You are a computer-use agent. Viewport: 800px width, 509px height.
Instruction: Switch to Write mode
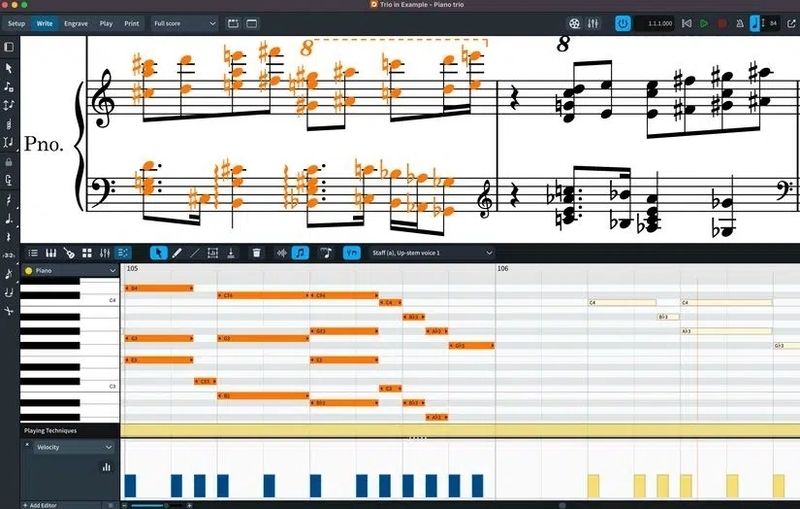pos(44,23)
